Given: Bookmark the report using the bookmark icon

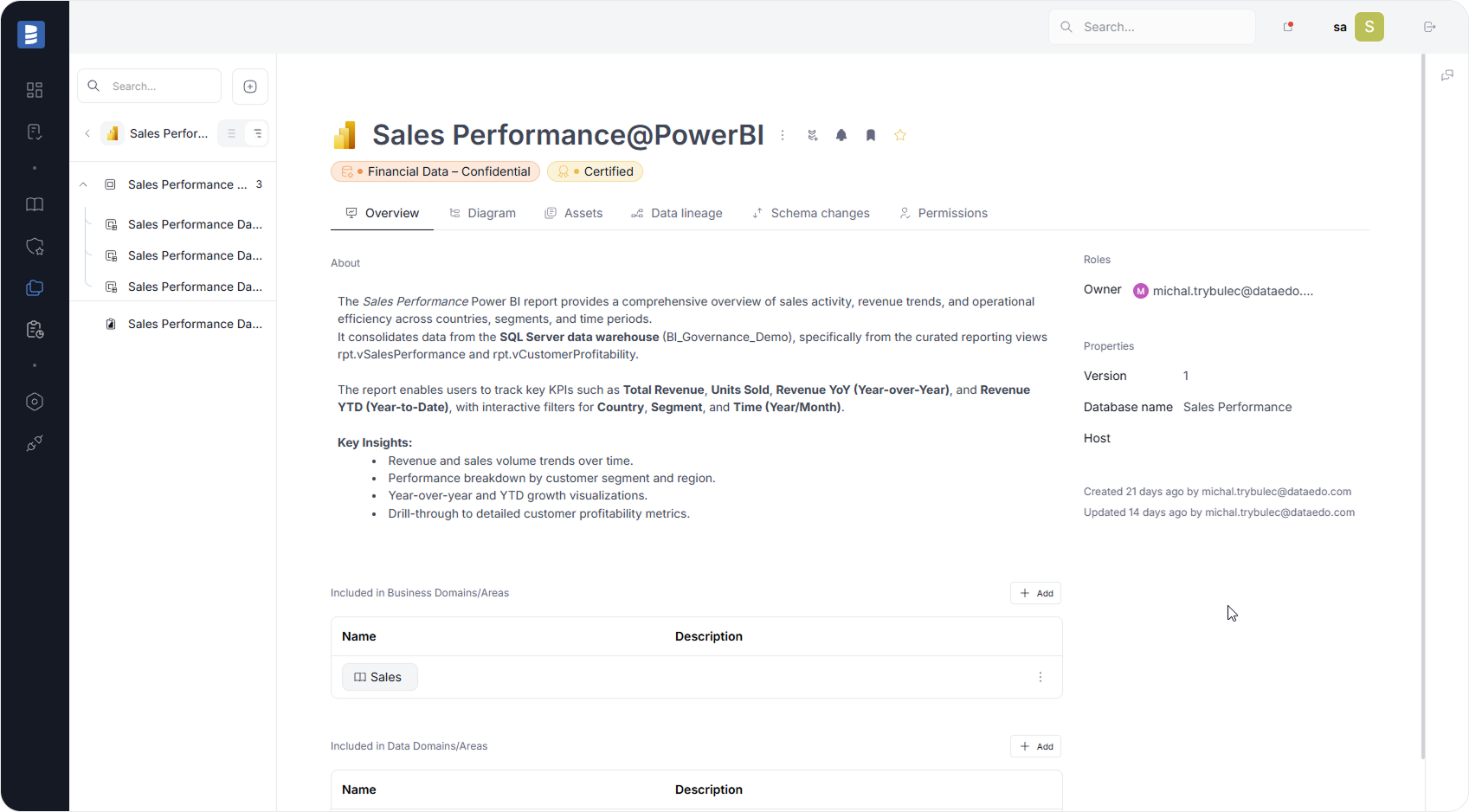Looking at the screenshot, I should pyautogui.click(x=870, y=135).
